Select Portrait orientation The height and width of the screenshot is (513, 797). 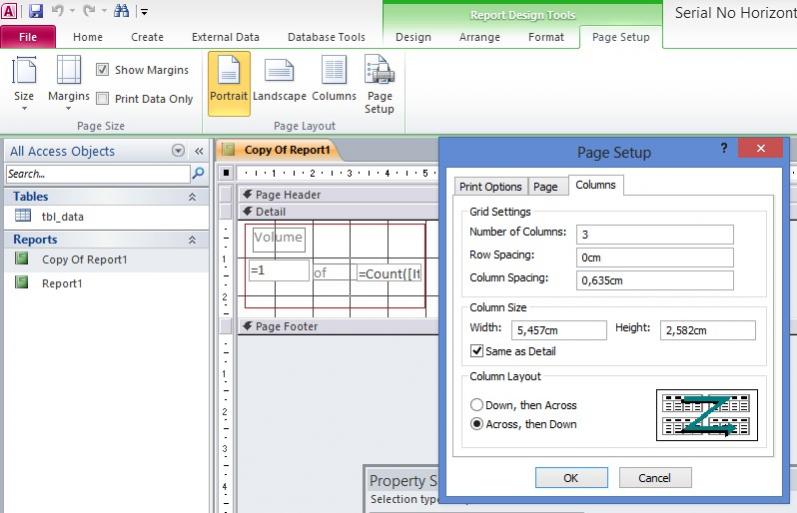tap(229, 84)
